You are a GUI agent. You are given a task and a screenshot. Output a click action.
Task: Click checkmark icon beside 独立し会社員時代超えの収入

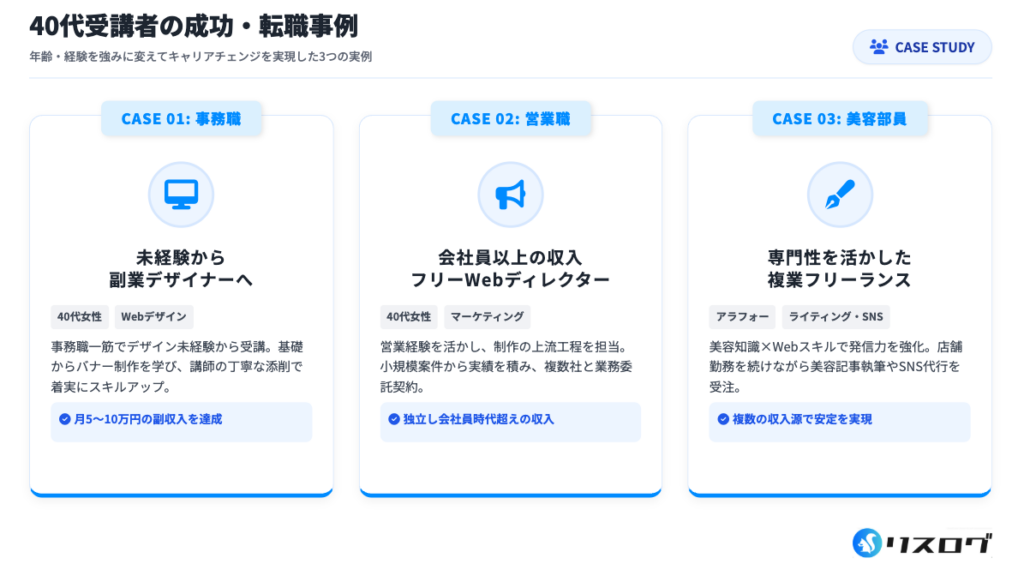pos(394,419)
